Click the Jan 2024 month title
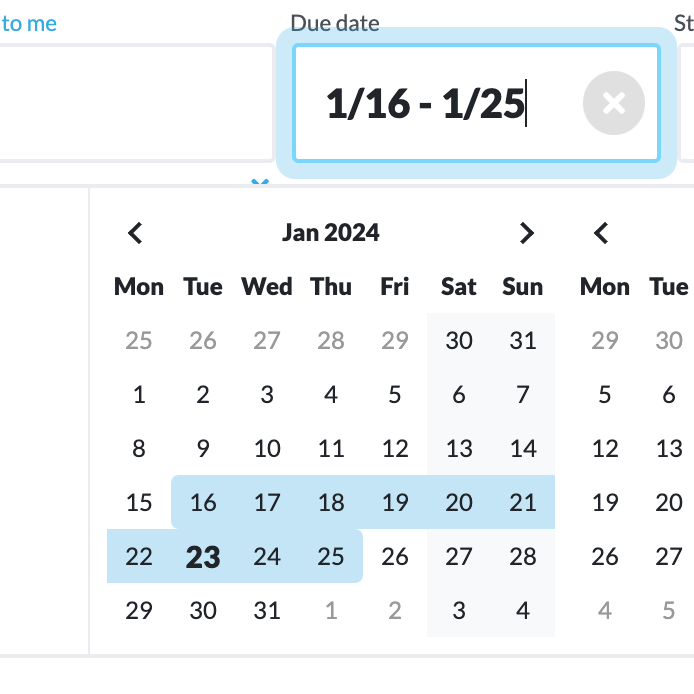The image size is (694, 694). [x=331, y=233]
